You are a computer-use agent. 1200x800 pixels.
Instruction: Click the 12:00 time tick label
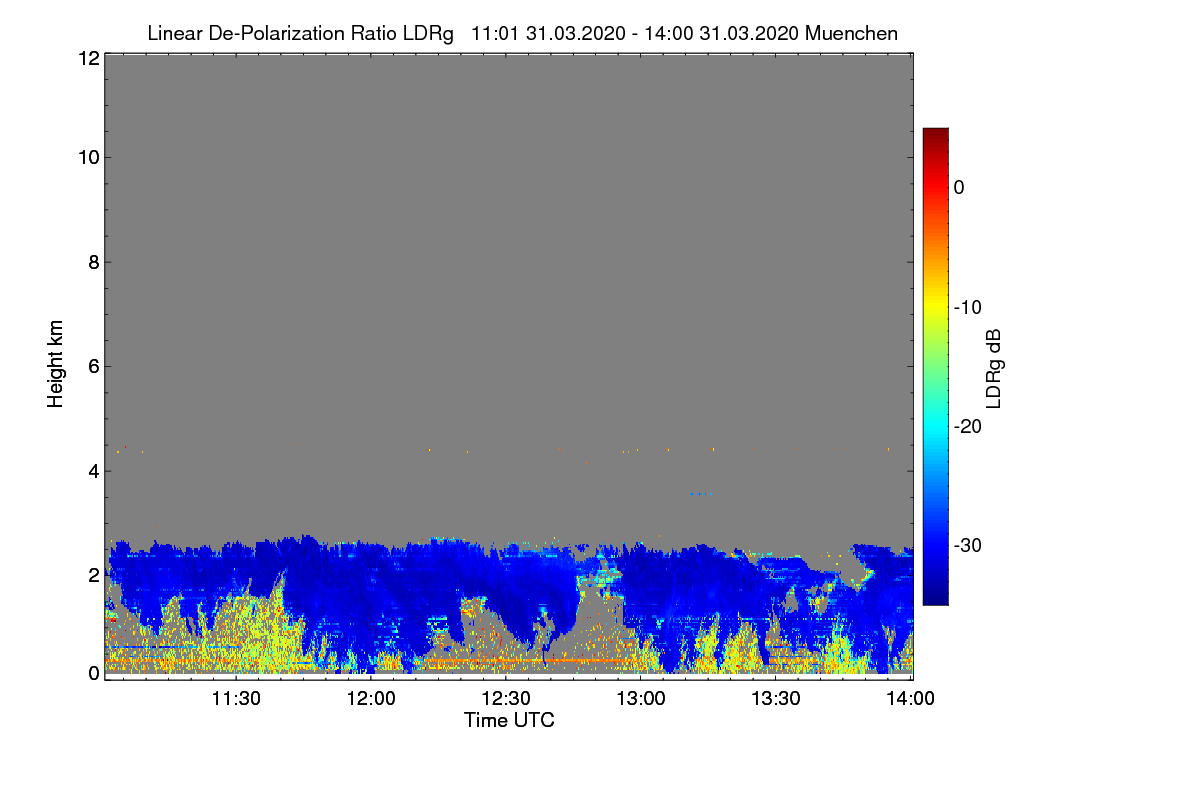coord(370,699)
